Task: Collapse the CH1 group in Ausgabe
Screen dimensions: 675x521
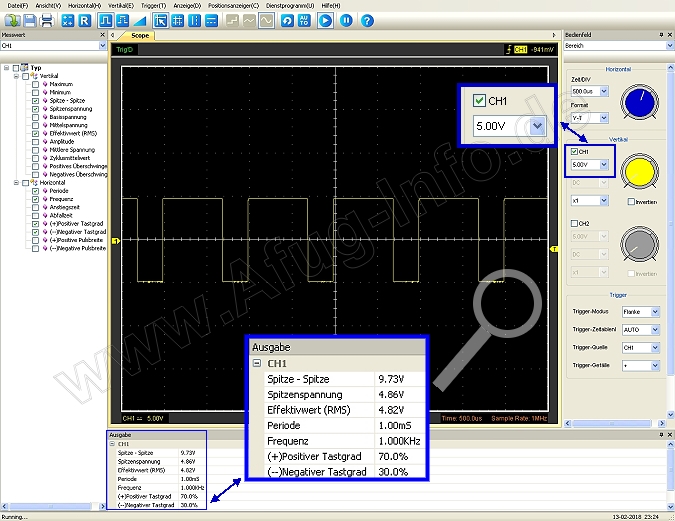Action: tap(112, 443)
